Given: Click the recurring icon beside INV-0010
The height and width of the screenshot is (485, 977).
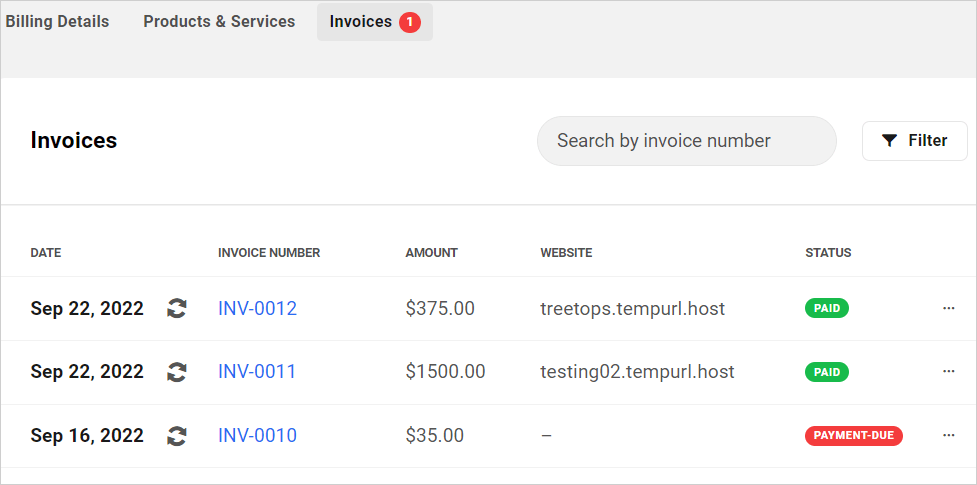Looking at the screenshot, I should pyautogui.click(x=177, y=436).
